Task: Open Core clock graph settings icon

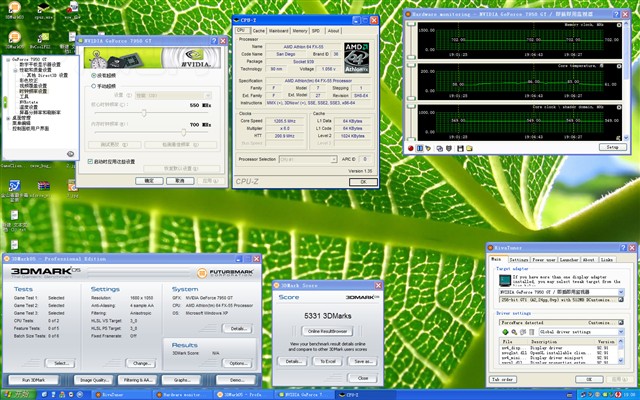Action: click(x=619, y=107)
